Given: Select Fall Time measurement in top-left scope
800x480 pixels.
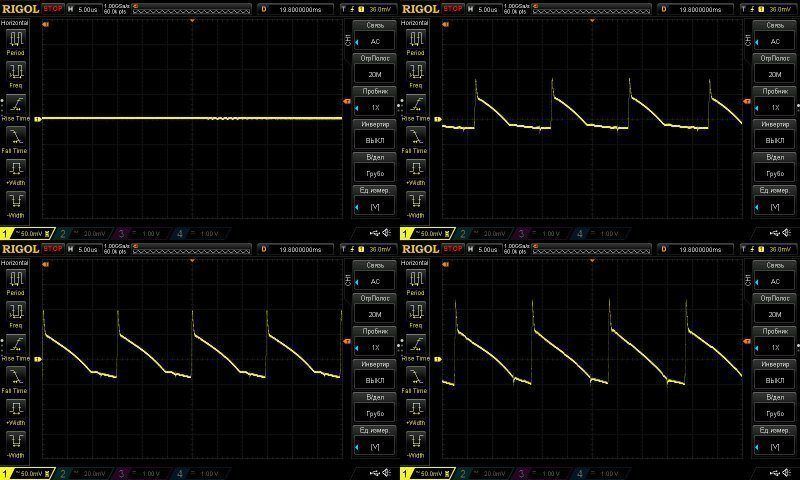Looking at the screenshot, I should click(x=16, y=140).
